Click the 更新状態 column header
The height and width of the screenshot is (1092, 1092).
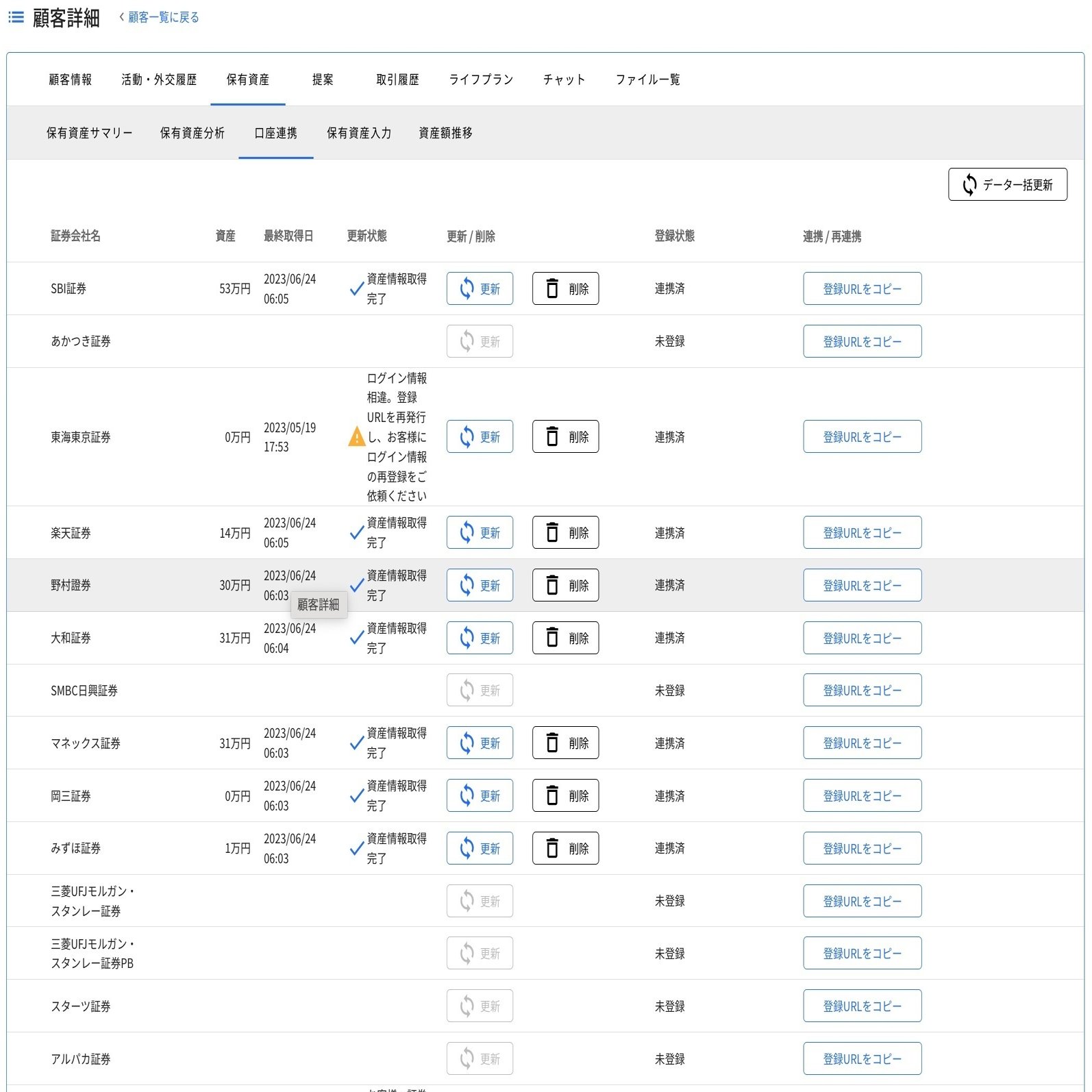click(x=367, y=236)
